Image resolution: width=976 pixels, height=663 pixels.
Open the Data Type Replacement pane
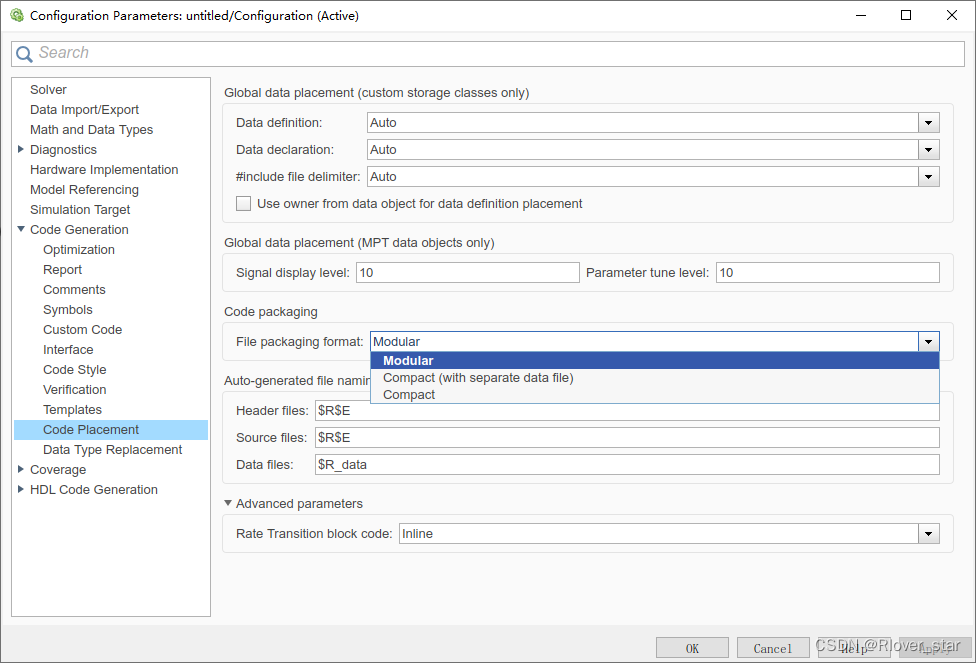[x=112, y=449]
